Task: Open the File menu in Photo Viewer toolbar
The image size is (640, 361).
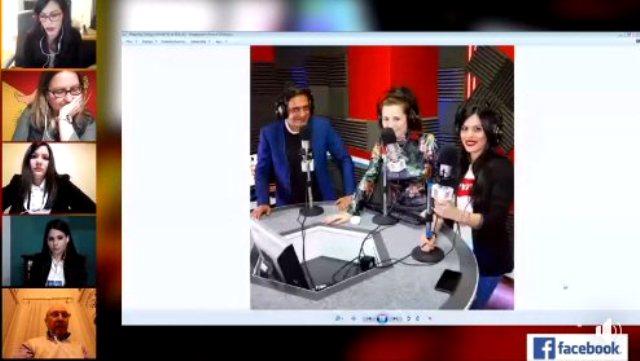Action: point(131,42)
